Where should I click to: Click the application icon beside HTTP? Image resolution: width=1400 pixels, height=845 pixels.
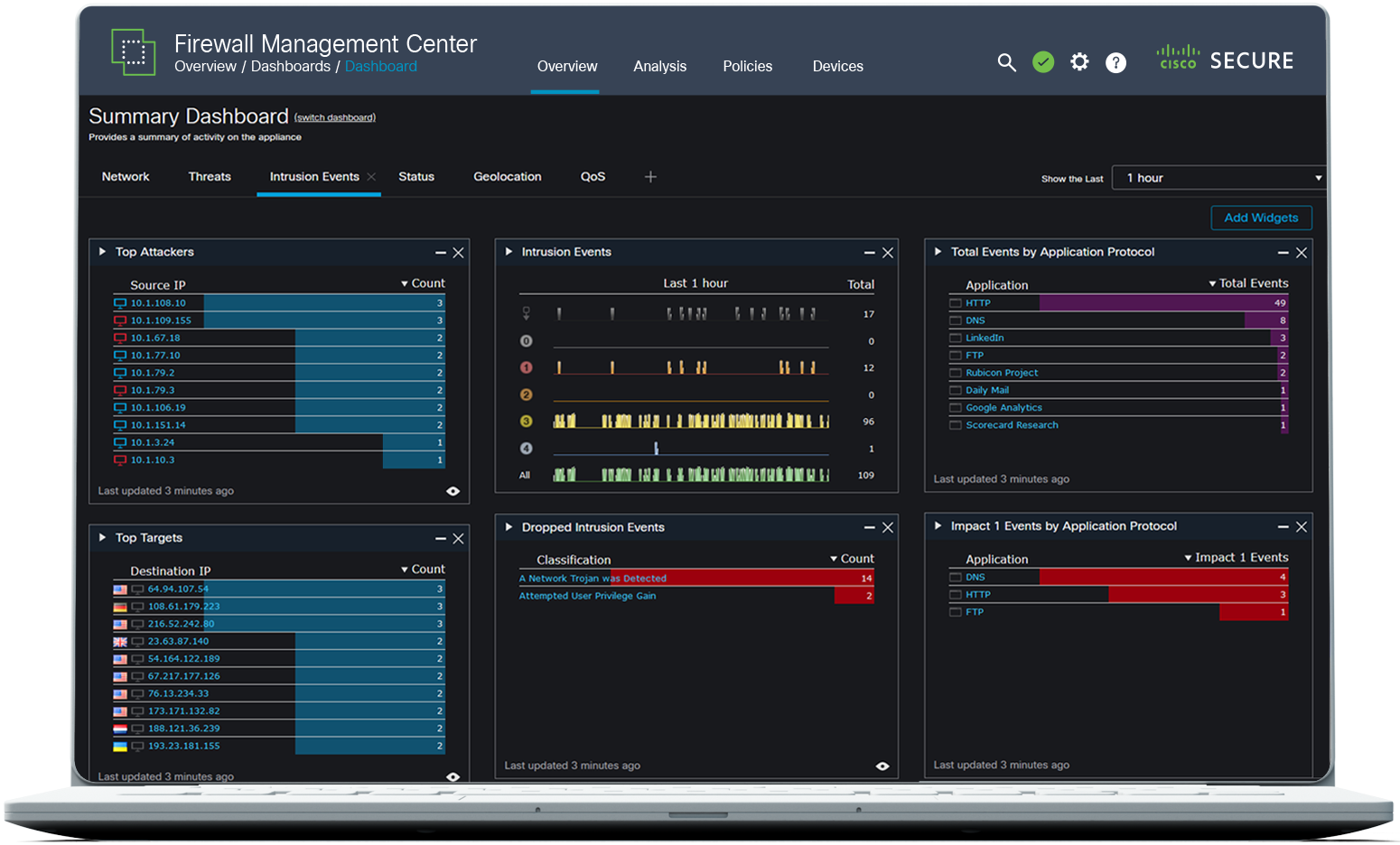pos(956,302)
